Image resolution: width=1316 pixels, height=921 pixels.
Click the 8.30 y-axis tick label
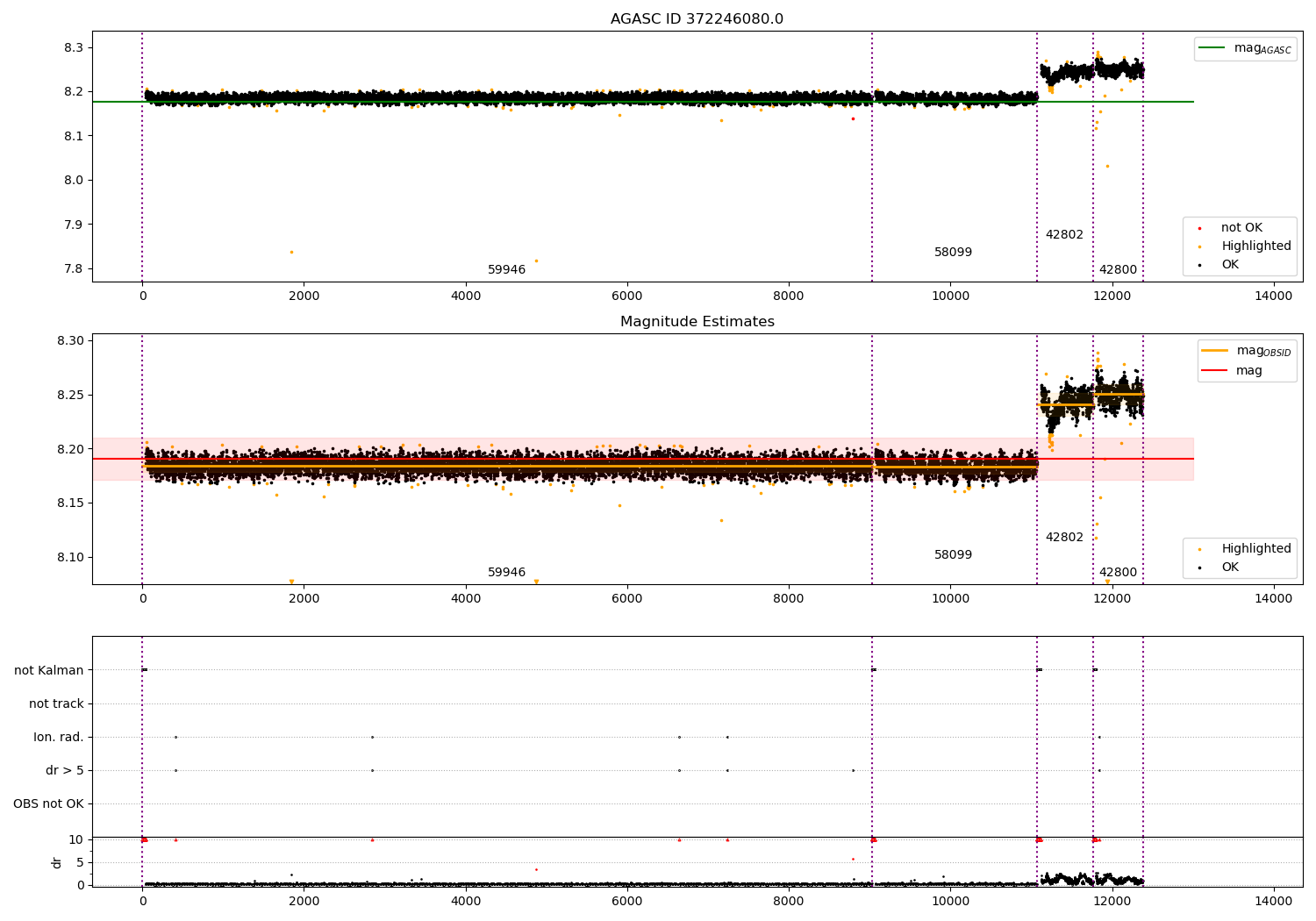click(x=70, y=341)
